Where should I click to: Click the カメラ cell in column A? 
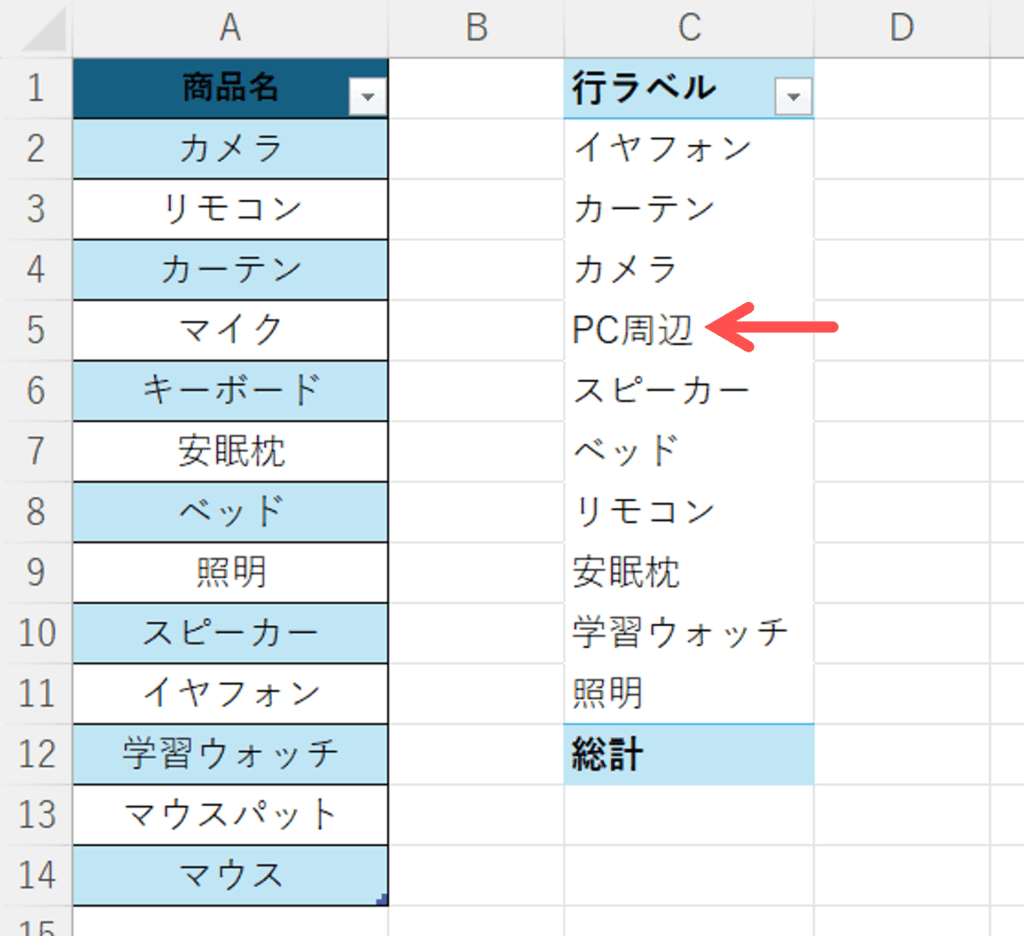[230, 149]
